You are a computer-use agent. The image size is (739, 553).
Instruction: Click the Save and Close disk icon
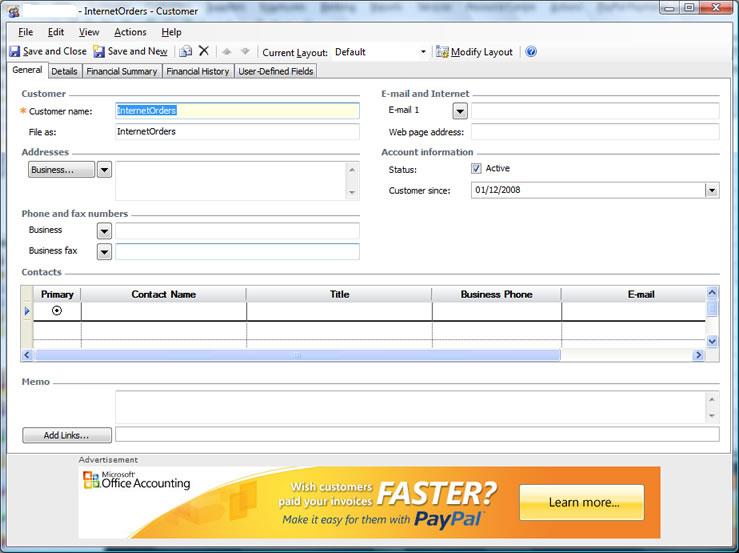(x=15, y=51)
